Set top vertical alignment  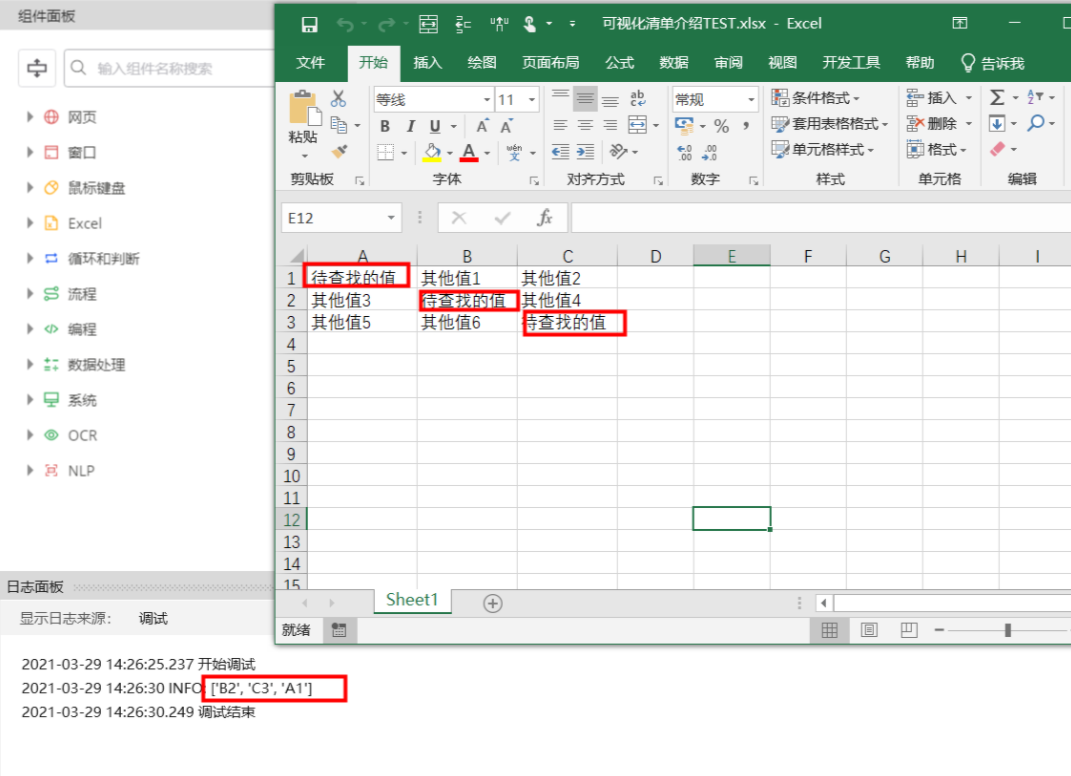click(x=560, y=96)
